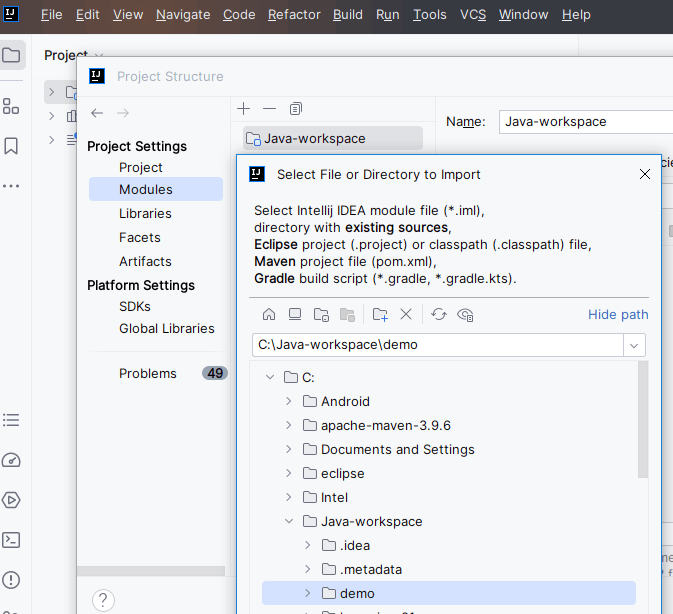The image size is (673, 614).
Task: Select Project under Project Settings
Action: click(141, 167)
